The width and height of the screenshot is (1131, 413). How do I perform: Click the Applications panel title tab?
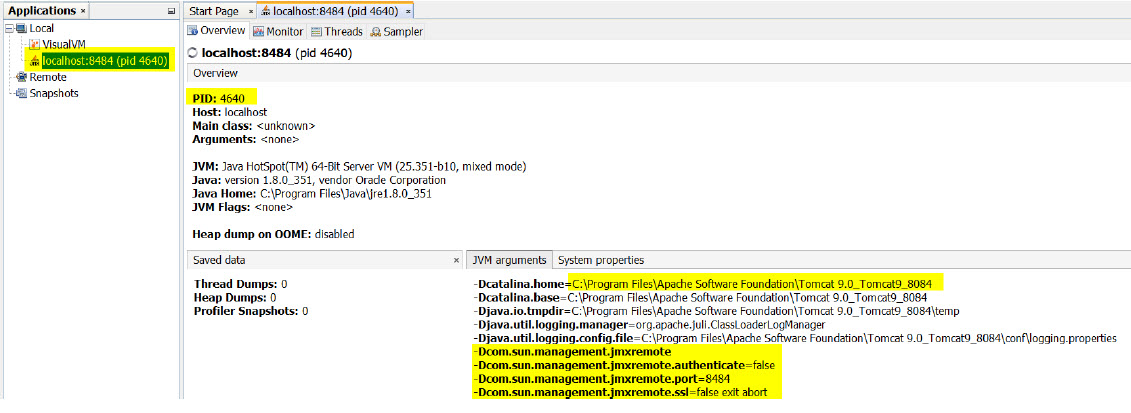(x=46, y=12)
